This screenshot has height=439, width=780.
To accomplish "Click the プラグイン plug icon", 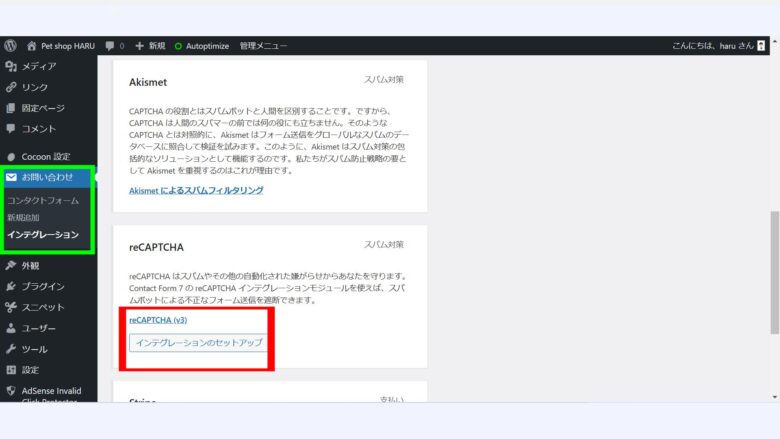I will [x=11, y=286].
